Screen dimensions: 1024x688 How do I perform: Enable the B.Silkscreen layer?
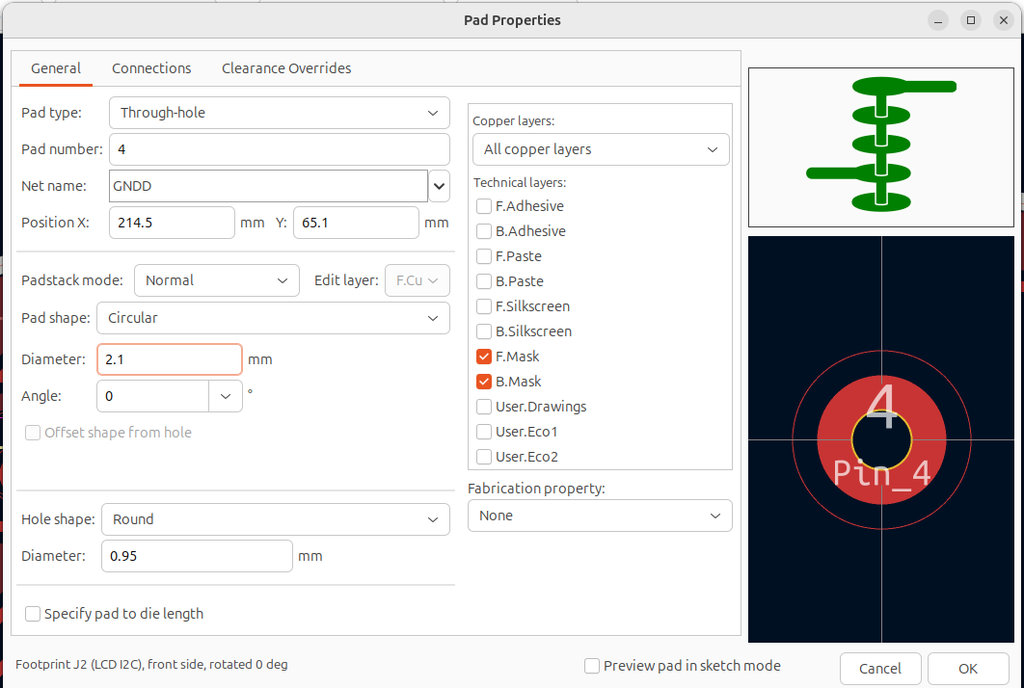[x=484, y=331]
